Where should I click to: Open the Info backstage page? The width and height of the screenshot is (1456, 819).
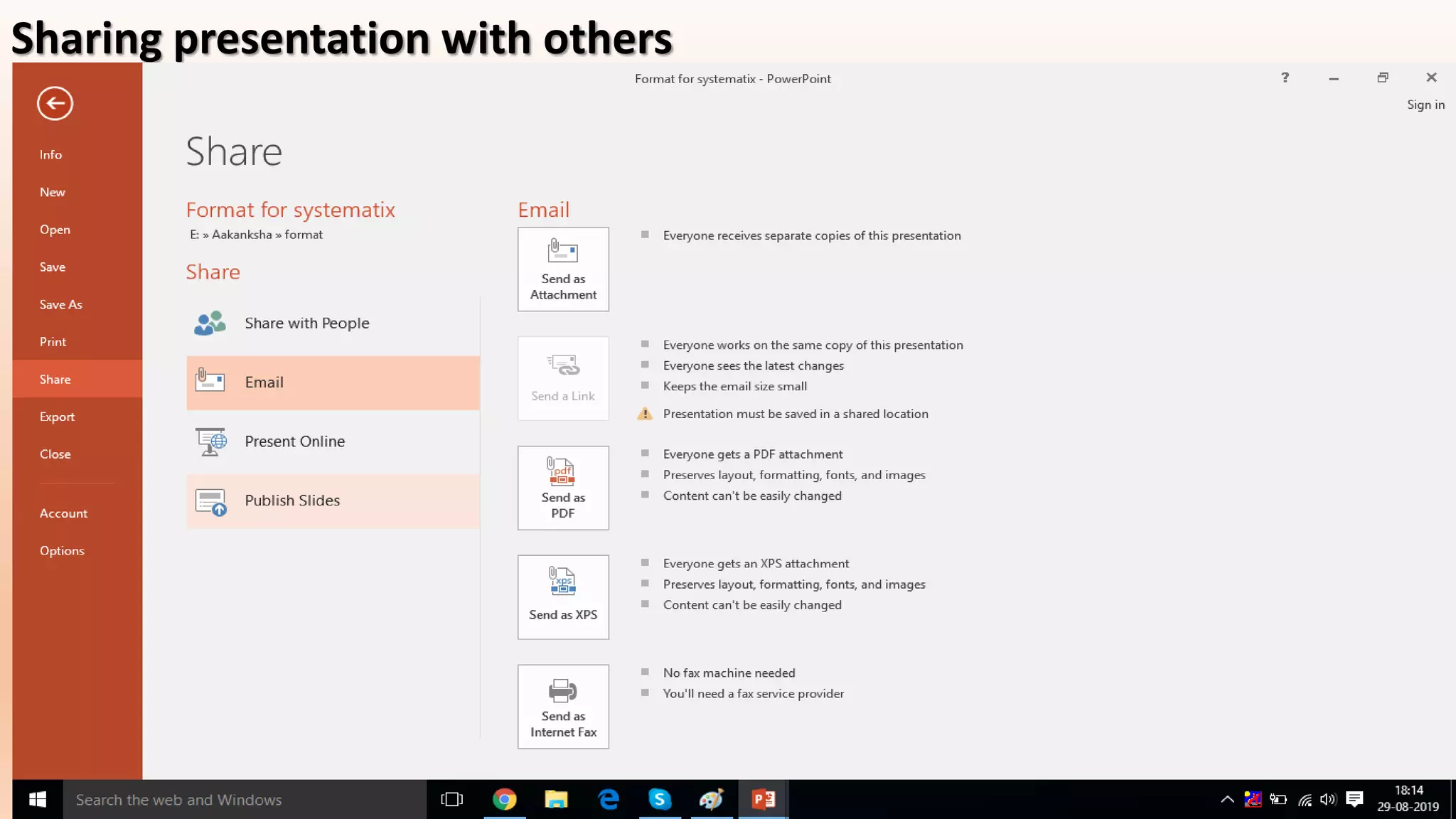(x=50, y=154)
